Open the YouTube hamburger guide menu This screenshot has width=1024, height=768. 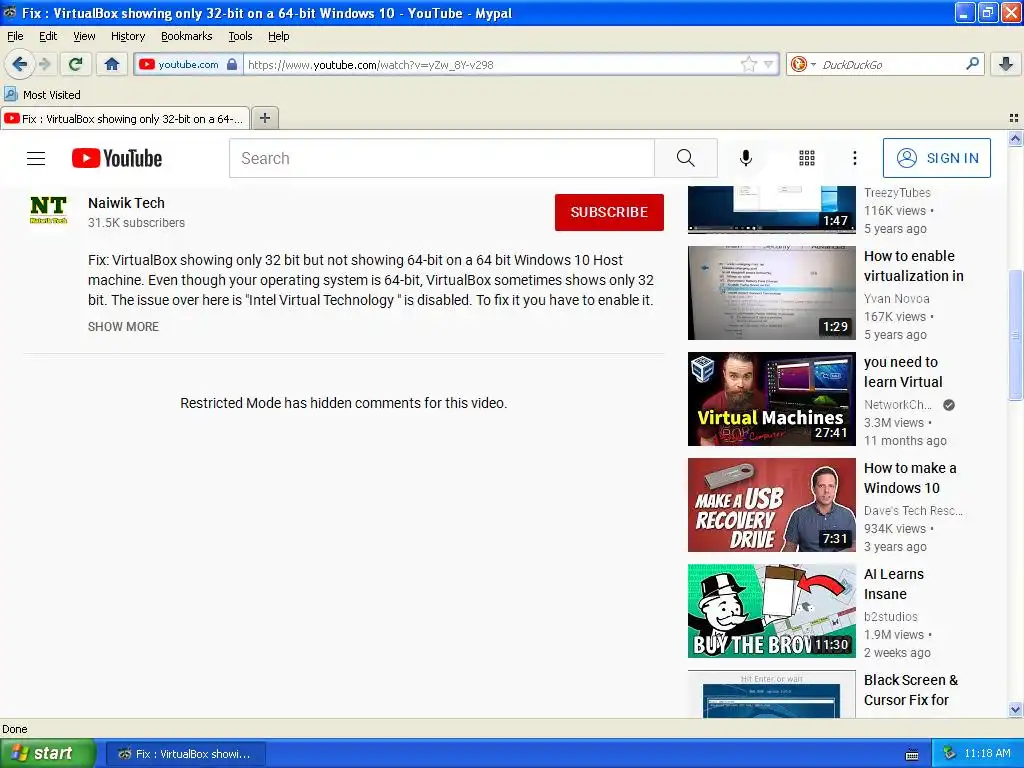pyautogui.click(x=36, y=158)
